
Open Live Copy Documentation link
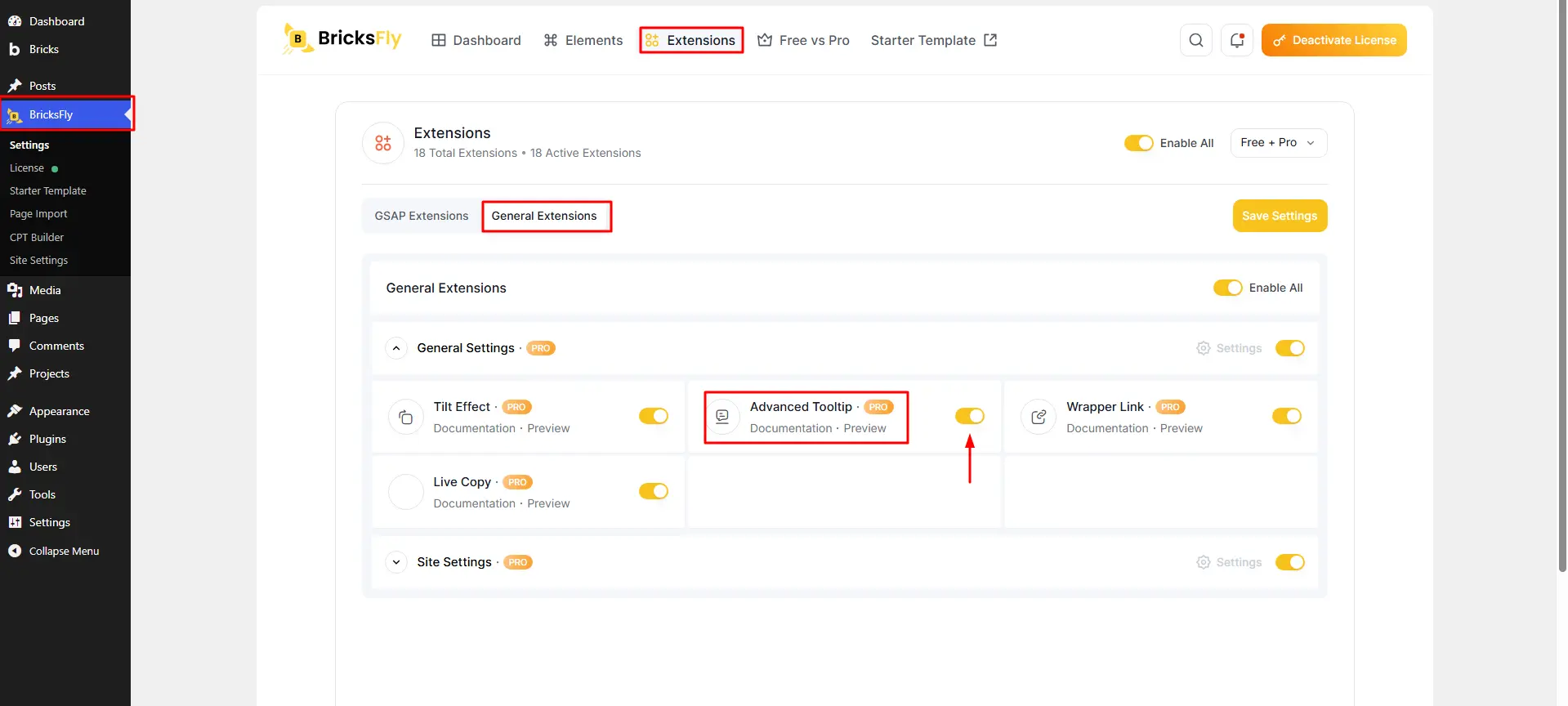point(475,503)
